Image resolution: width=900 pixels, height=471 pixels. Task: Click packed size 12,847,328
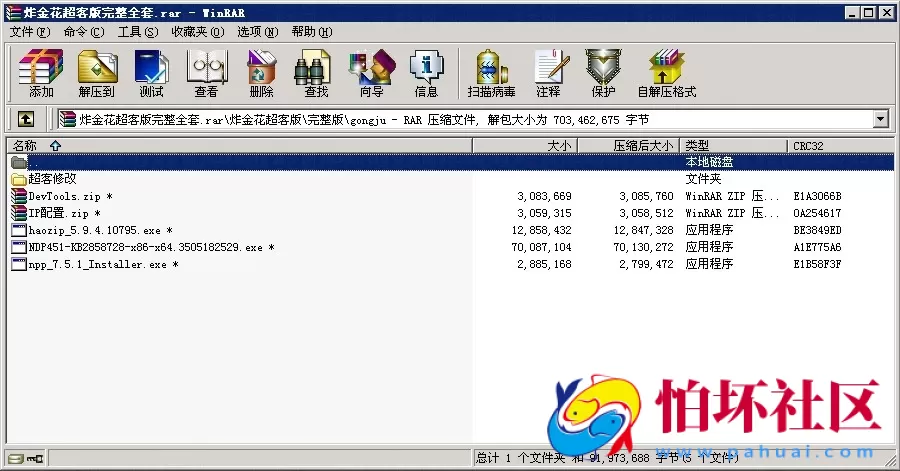point(643,230)
